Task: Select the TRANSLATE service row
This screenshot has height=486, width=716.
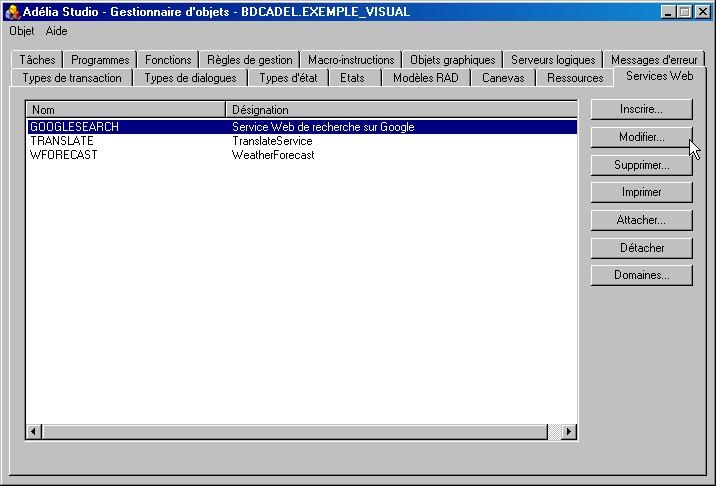Action: pos(302,141)
